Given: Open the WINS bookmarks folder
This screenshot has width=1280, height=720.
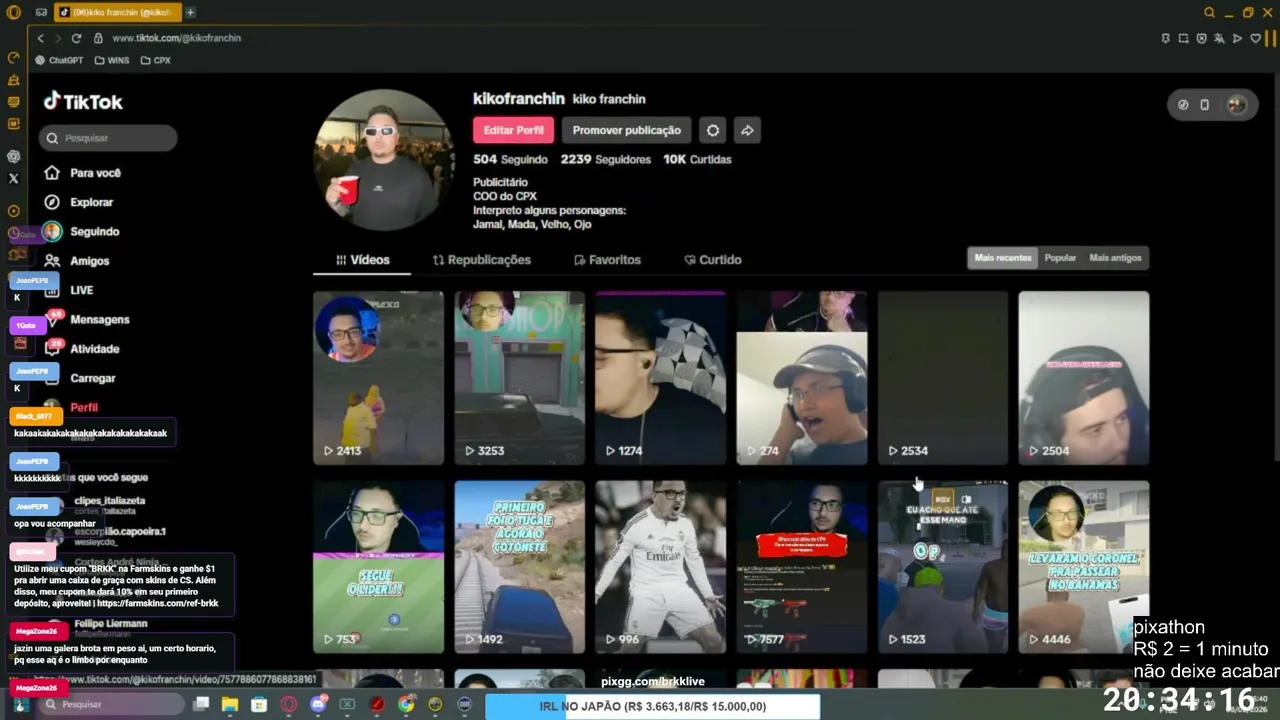Looking at the screenshot, I should (112, 60).
